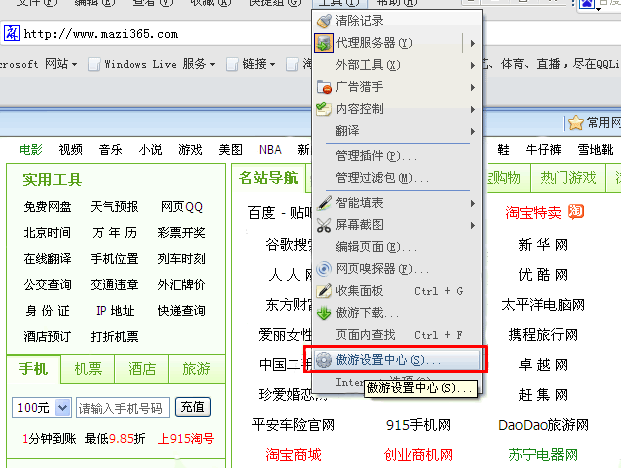Screen dimensions: 621x468
Task: Click the 傲游下载 download arrow icon
Action: pyautogui.click(x=324, y=313)
